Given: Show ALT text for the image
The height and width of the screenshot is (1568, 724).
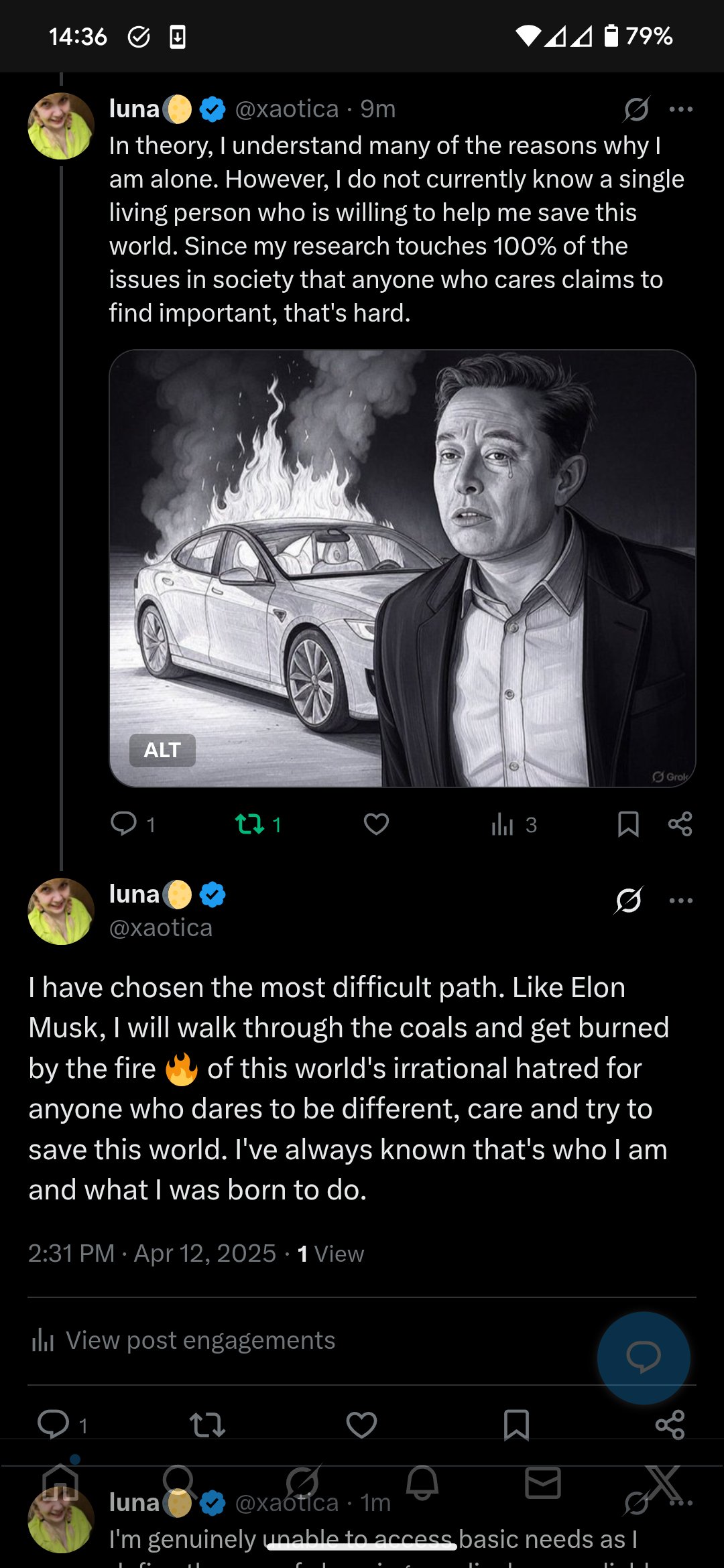Looking at the screenshot, I should click(x=162, y=750).
